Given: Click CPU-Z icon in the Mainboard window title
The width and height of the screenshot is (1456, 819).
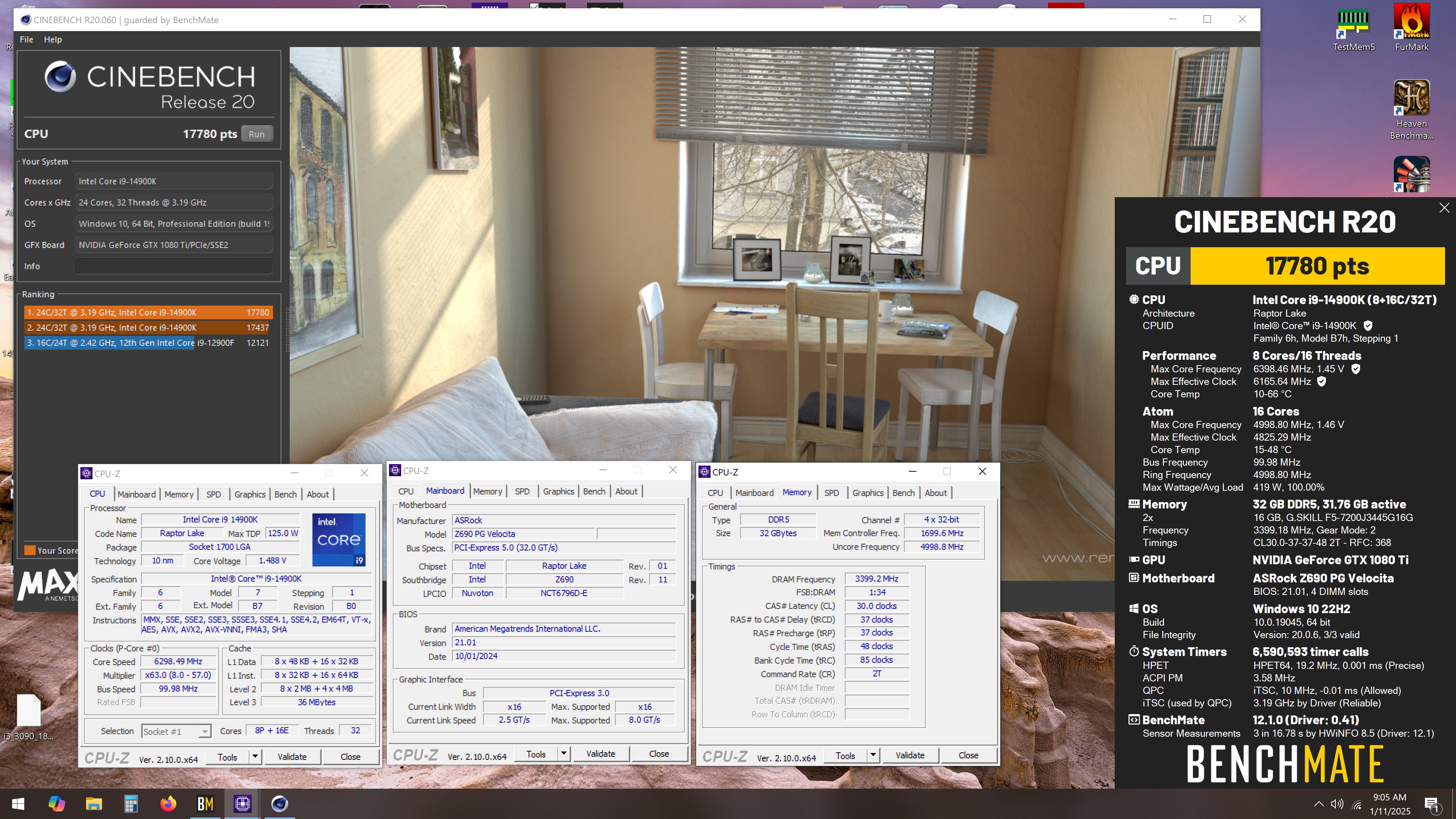Looking at the screenshot, I should [x=395, y=470].
